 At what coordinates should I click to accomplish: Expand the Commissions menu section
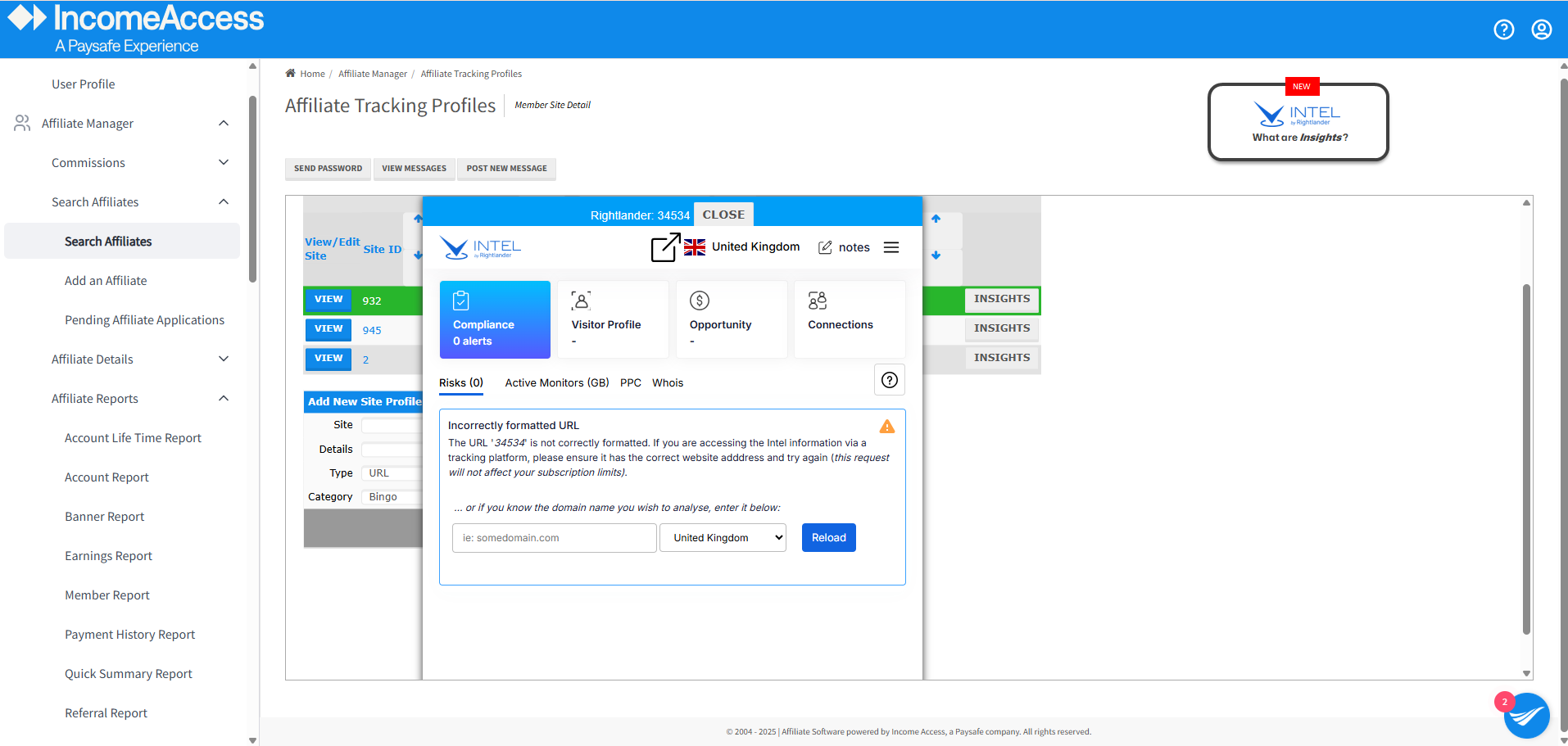click(223, 162)
